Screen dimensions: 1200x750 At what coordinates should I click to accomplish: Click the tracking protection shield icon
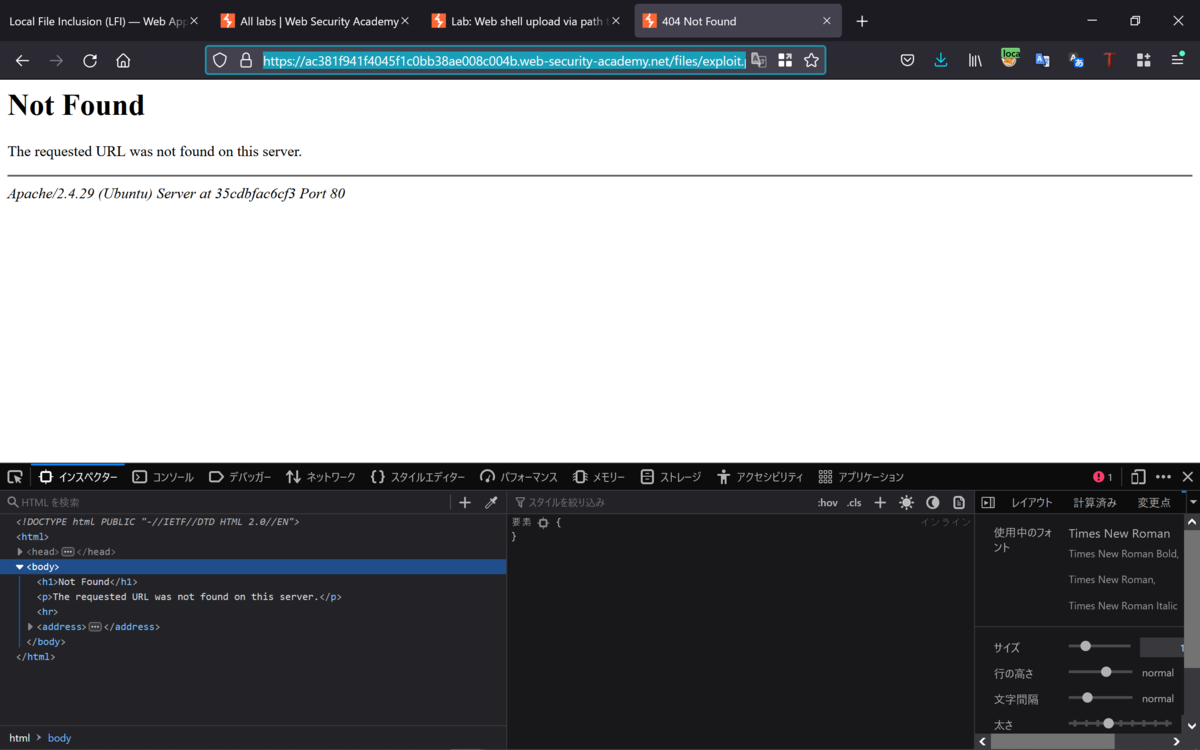click(x=220, y=60)
